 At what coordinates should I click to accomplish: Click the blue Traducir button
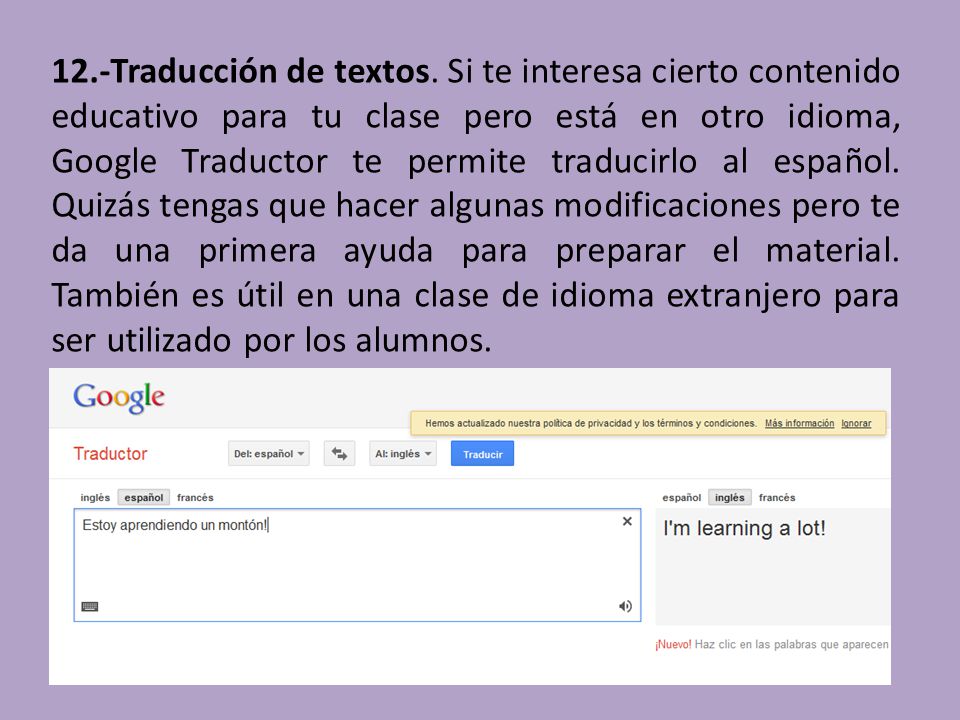click(482, 454)
